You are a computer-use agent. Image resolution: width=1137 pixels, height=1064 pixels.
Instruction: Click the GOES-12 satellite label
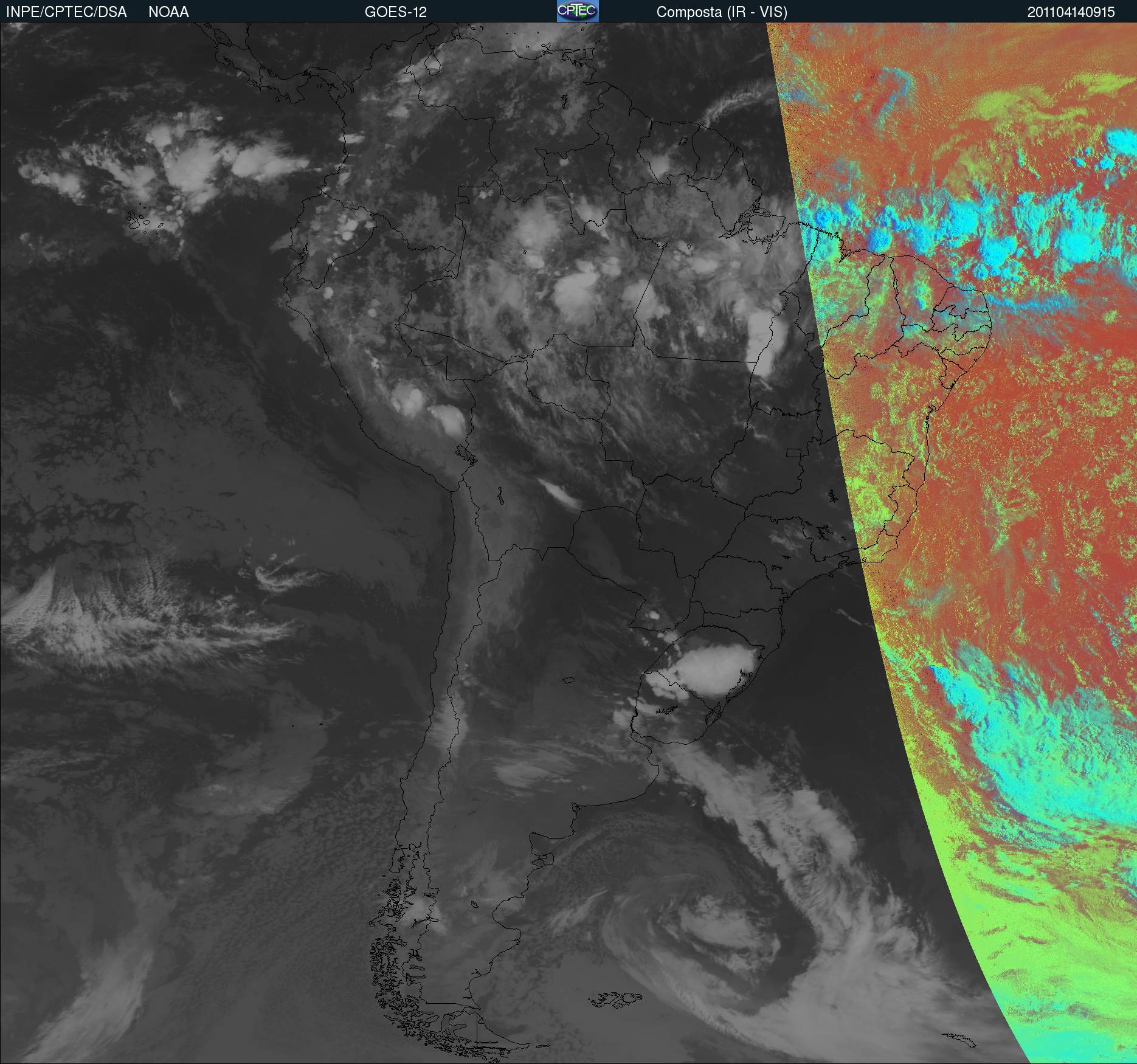tap(396, 12)
